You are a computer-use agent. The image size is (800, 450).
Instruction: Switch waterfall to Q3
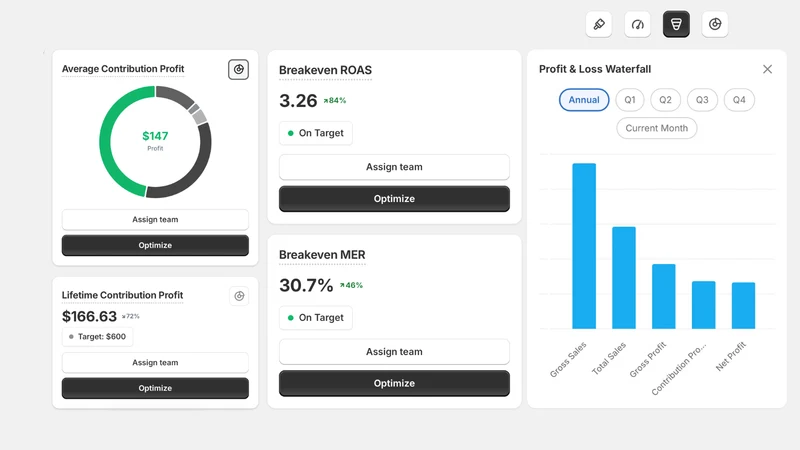click(x=702, y=99)
